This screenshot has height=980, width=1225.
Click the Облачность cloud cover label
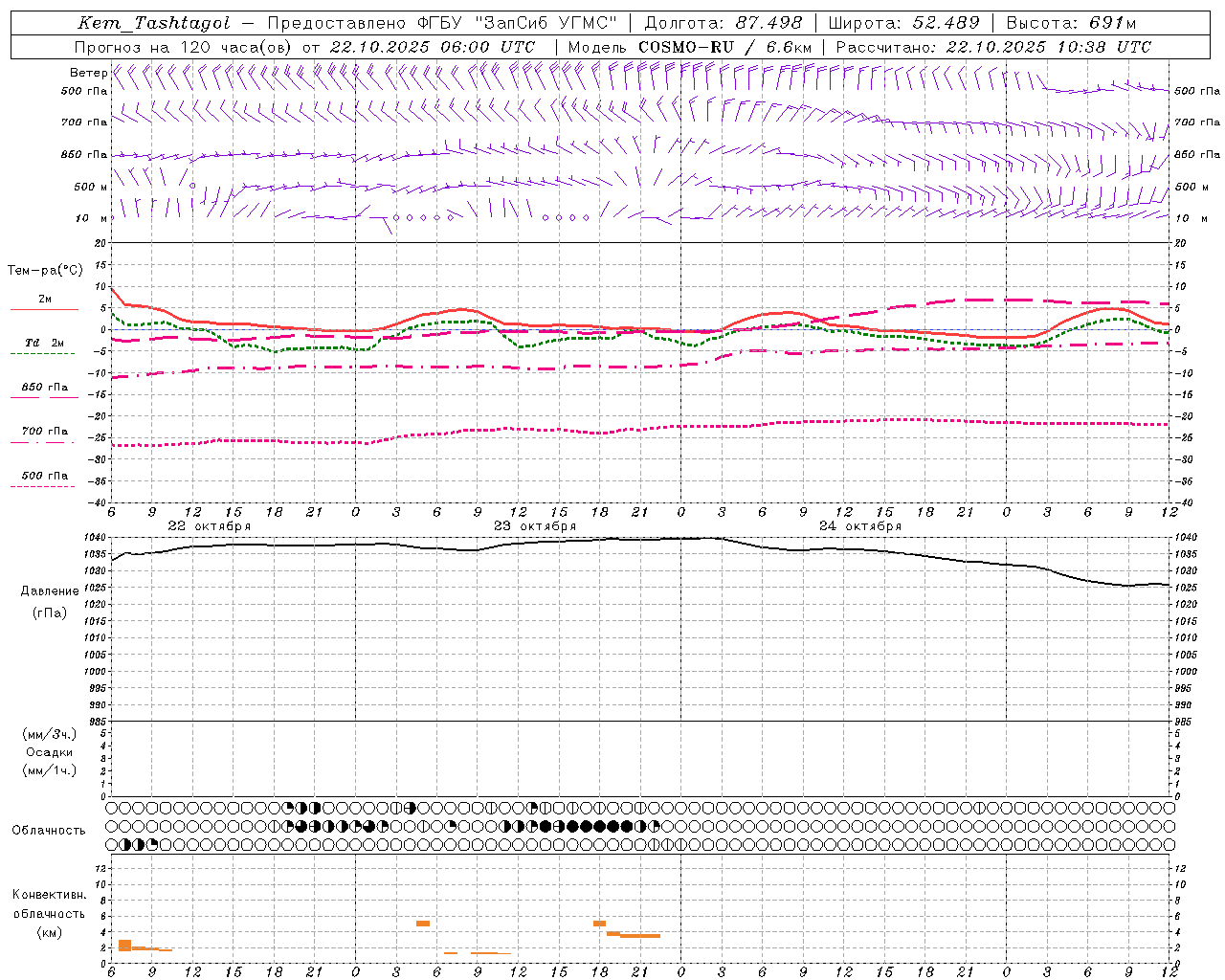coord(49,831)
